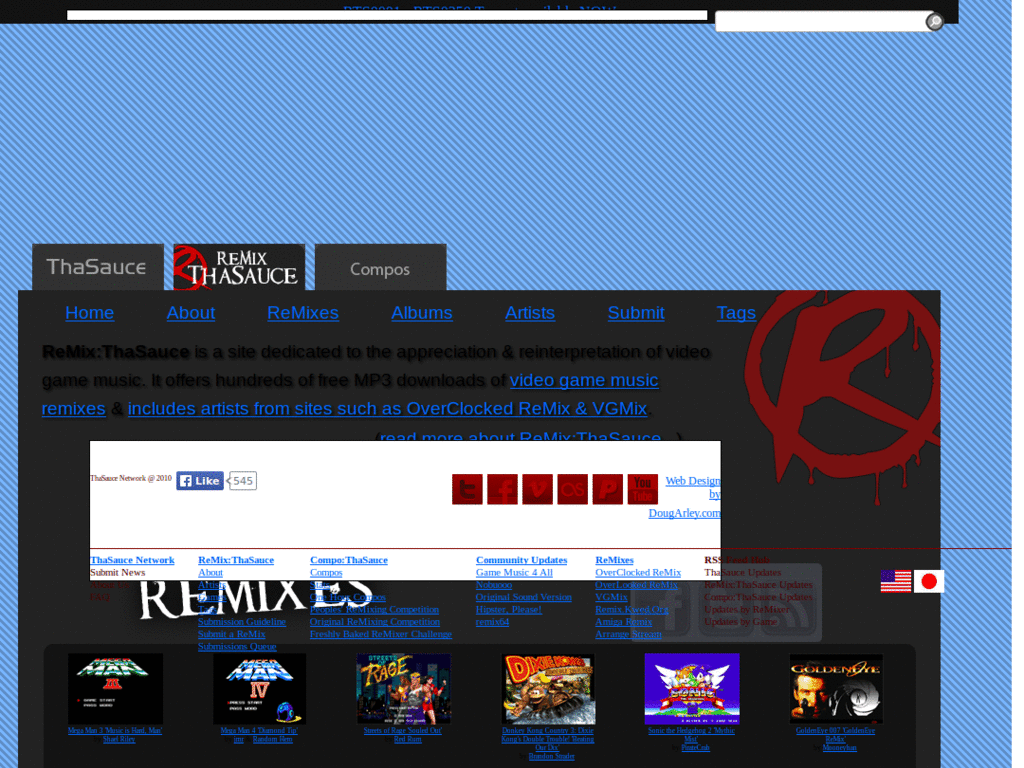1024x768 pixels.
Task: Open Original ReMixing Competition link
Action: (375, 622)
